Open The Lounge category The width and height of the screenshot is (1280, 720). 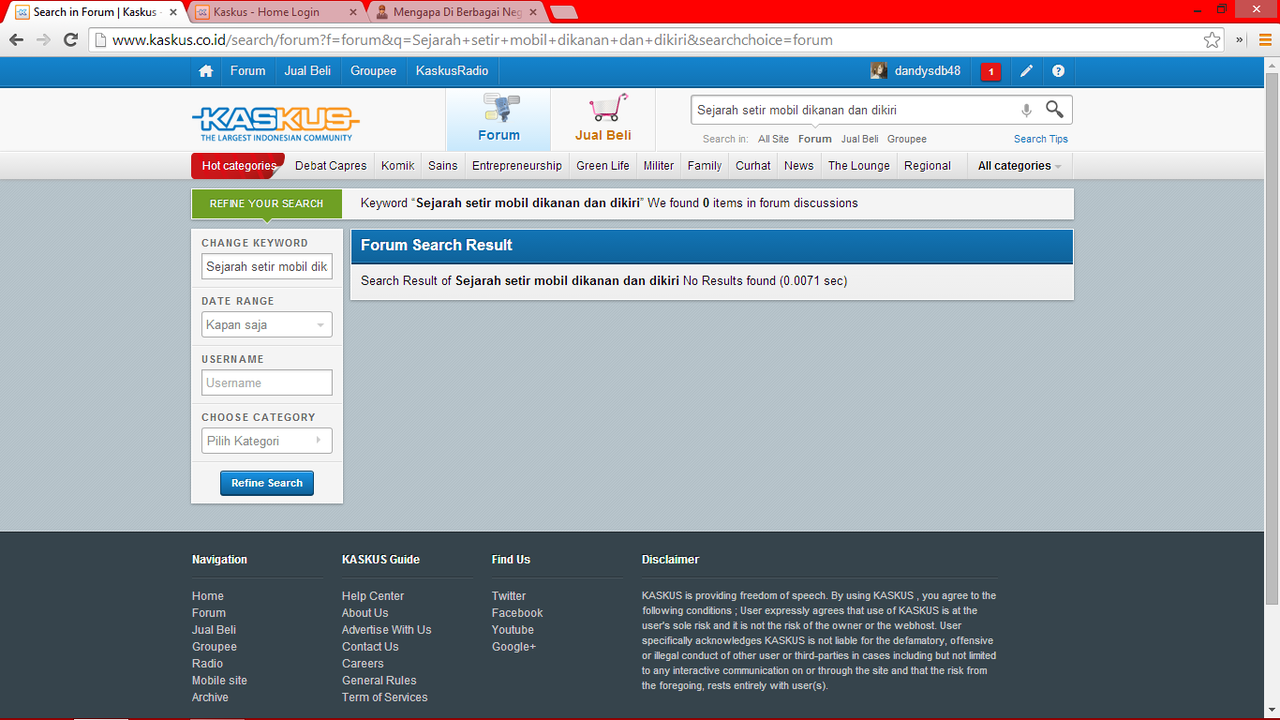pyautogui.click(x=859, y=166)
